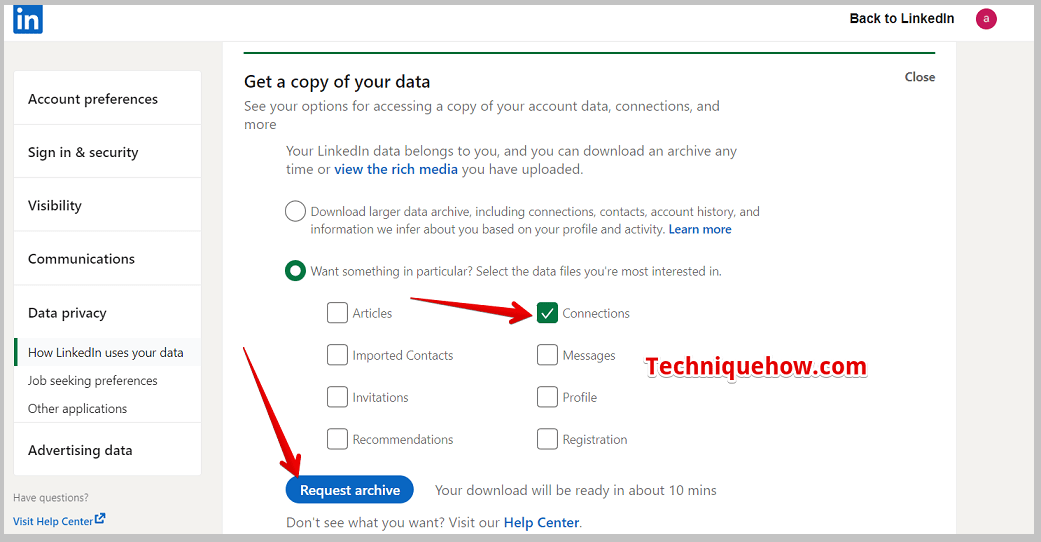Image resolution: width=1041 pixels, height=542 pixels.
Task: Check the Imported Contacts checkbox
Action: pos(337,355)
